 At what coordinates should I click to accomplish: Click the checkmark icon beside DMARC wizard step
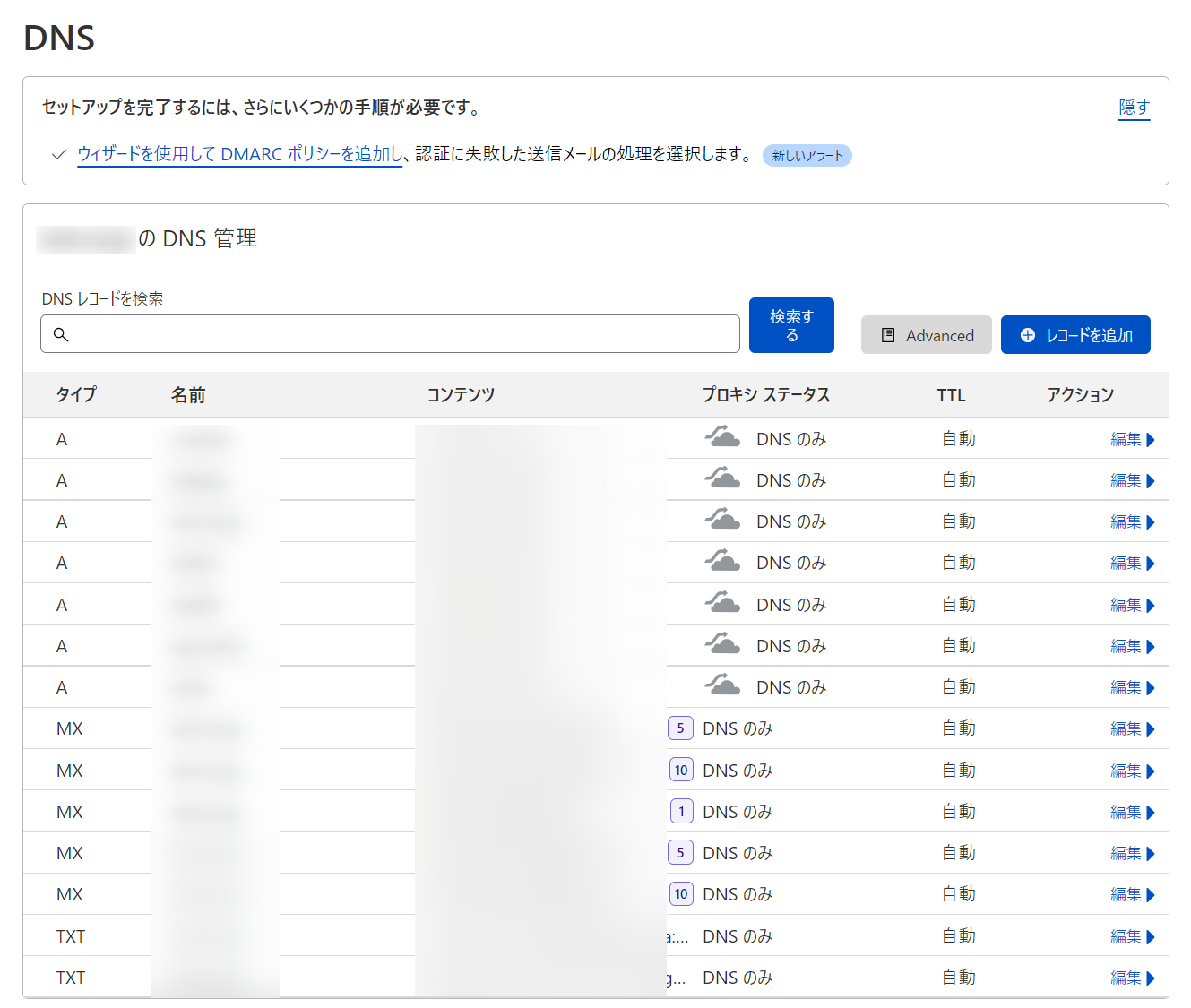click(59, 155)
